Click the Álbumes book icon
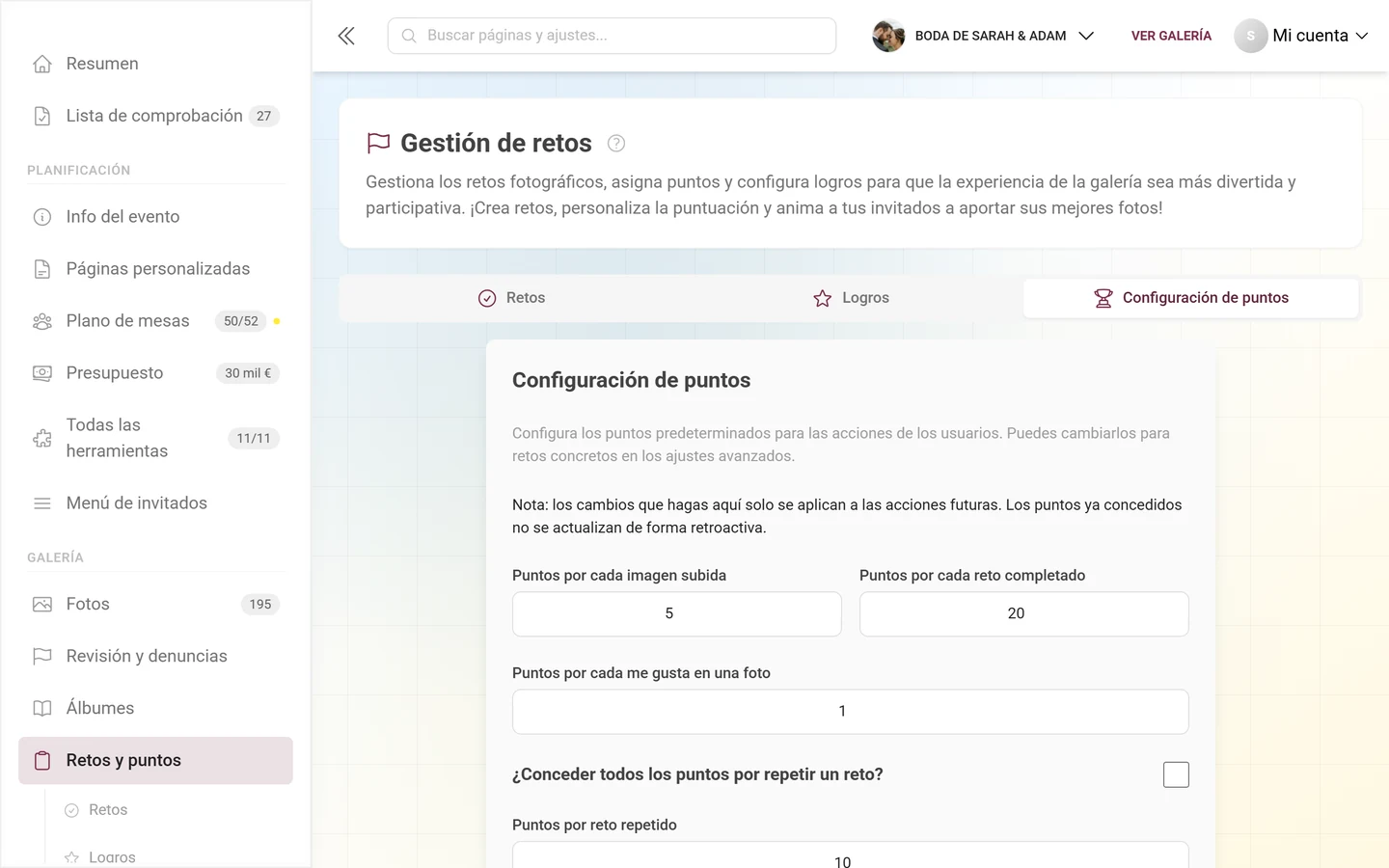 click(x=42, y=708)
